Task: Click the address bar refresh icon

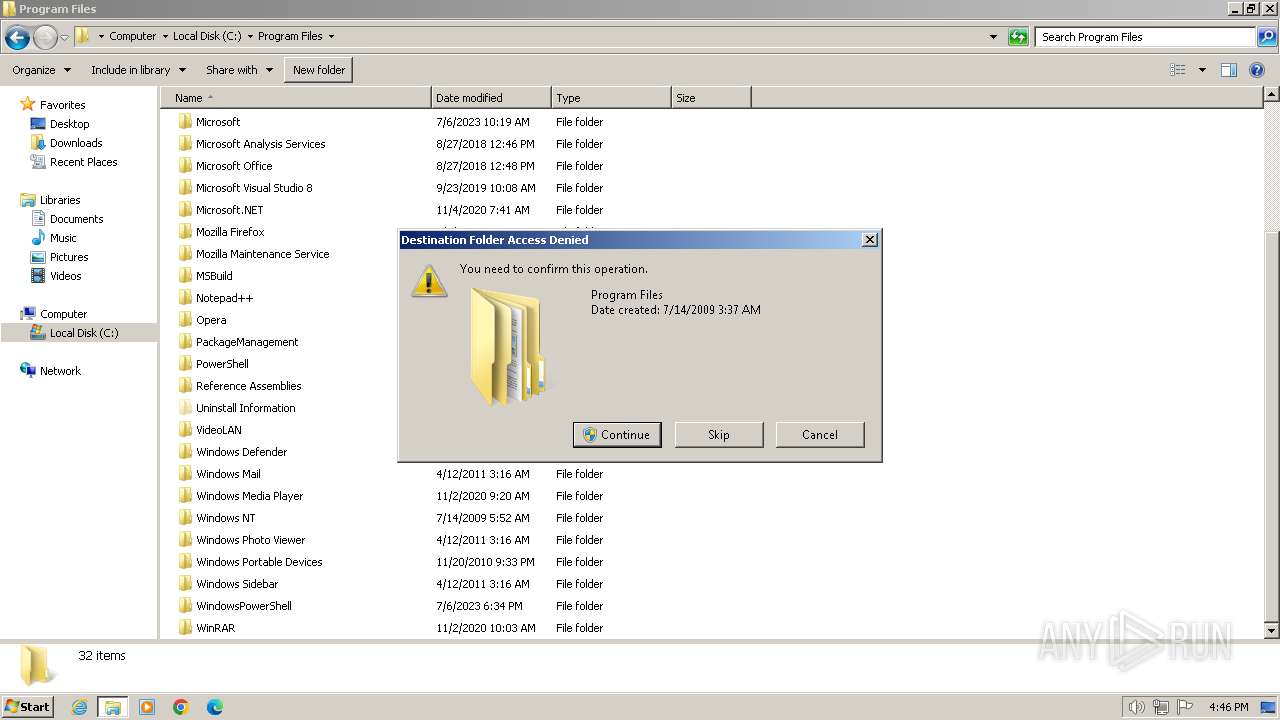Action: point(1018,37)
